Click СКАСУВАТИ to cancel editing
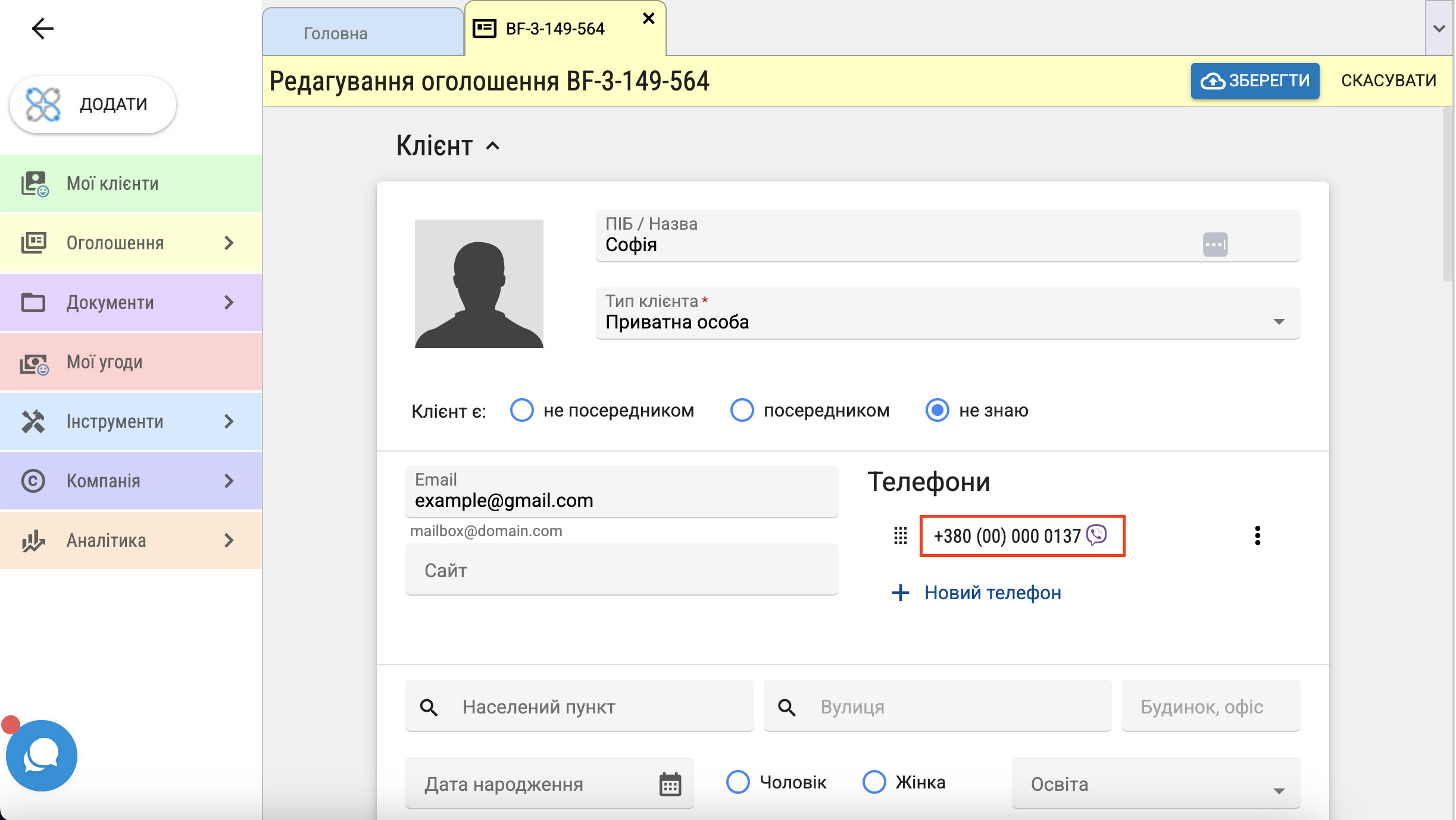The width and height of the screenshot is (1456, 820). [x=1388, y=80]
